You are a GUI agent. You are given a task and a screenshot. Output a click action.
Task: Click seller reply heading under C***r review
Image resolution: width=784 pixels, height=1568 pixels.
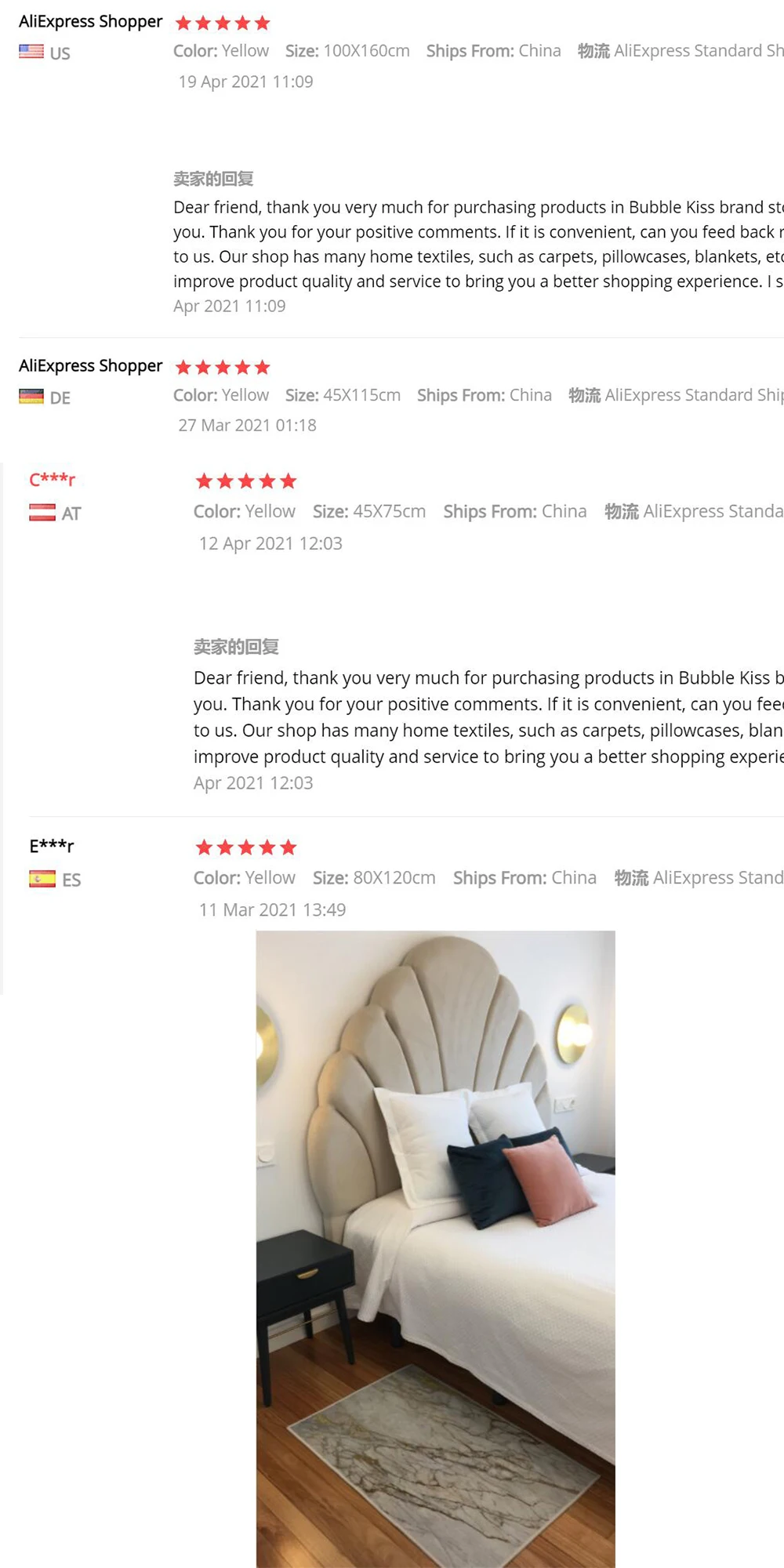click(236, 647)
